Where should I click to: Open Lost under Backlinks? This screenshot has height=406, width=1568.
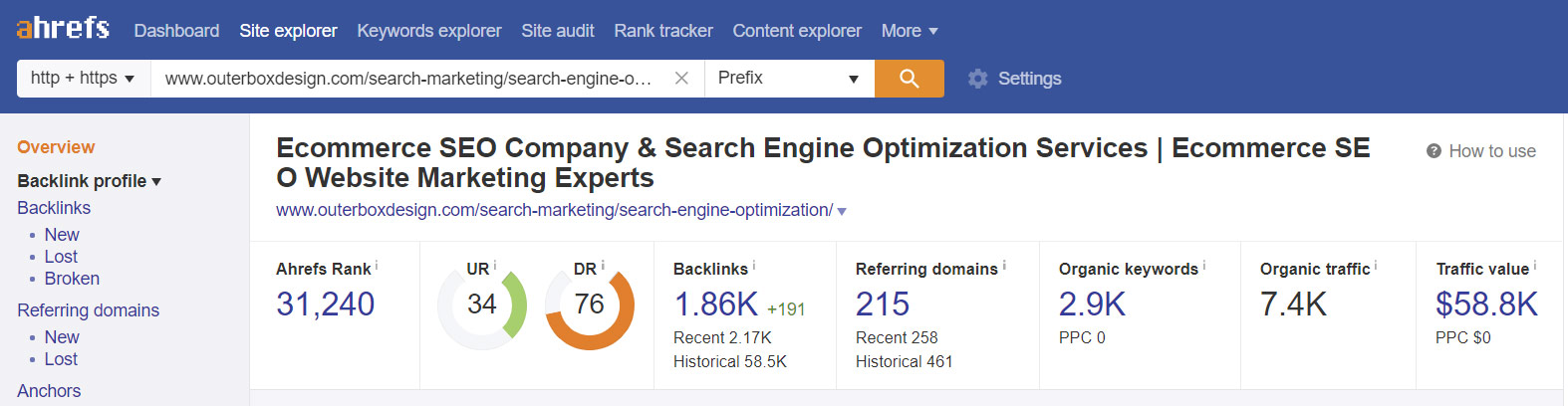click(x=61, y=257)
